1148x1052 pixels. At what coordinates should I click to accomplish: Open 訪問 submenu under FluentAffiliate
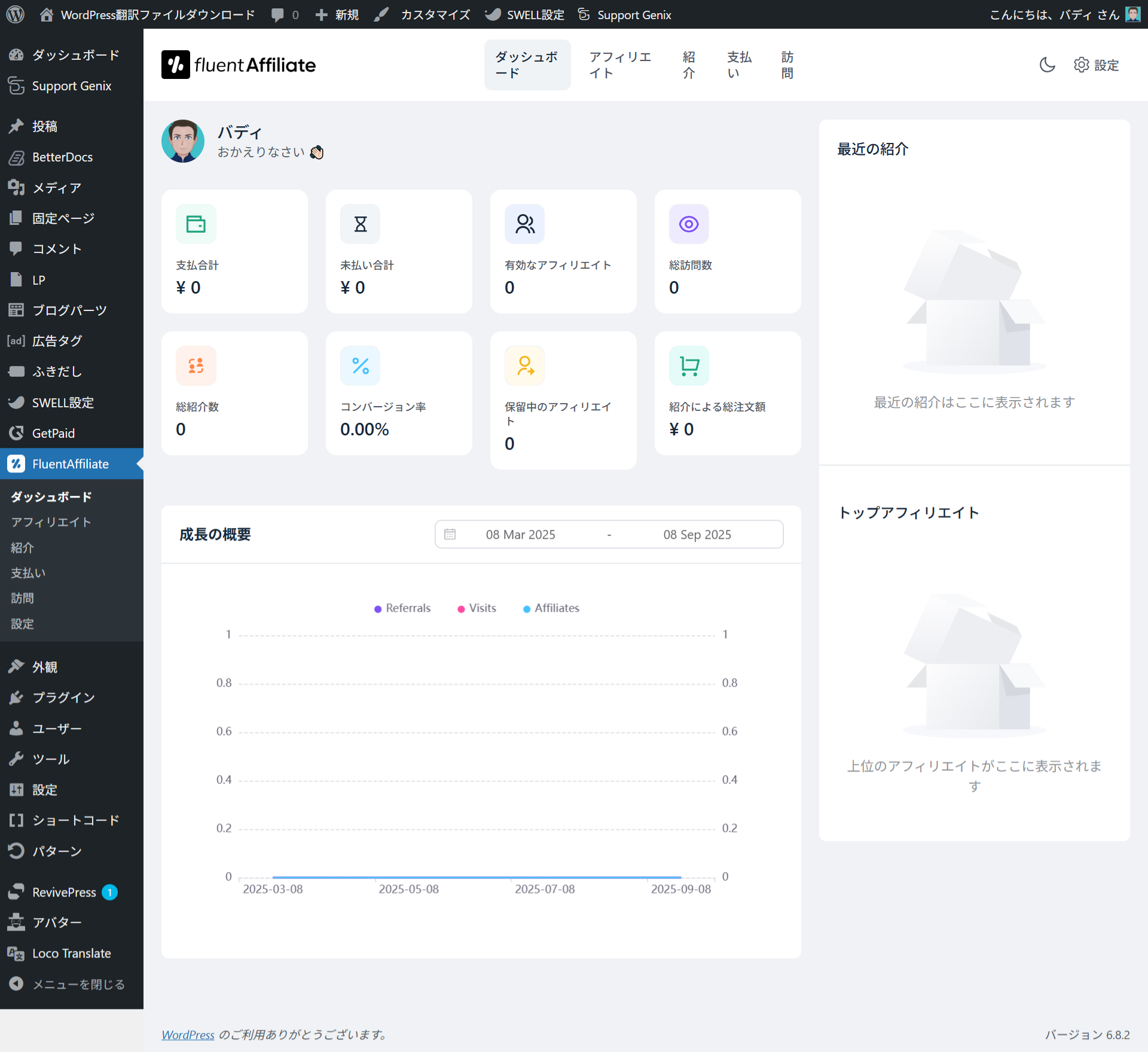(23, 598)
